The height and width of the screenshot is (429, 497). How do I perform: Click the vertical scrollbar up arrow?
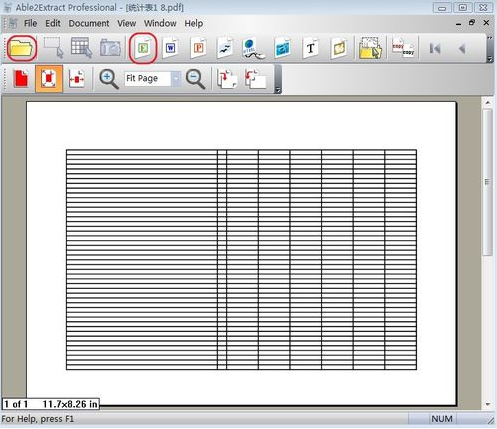pos(488,103)
